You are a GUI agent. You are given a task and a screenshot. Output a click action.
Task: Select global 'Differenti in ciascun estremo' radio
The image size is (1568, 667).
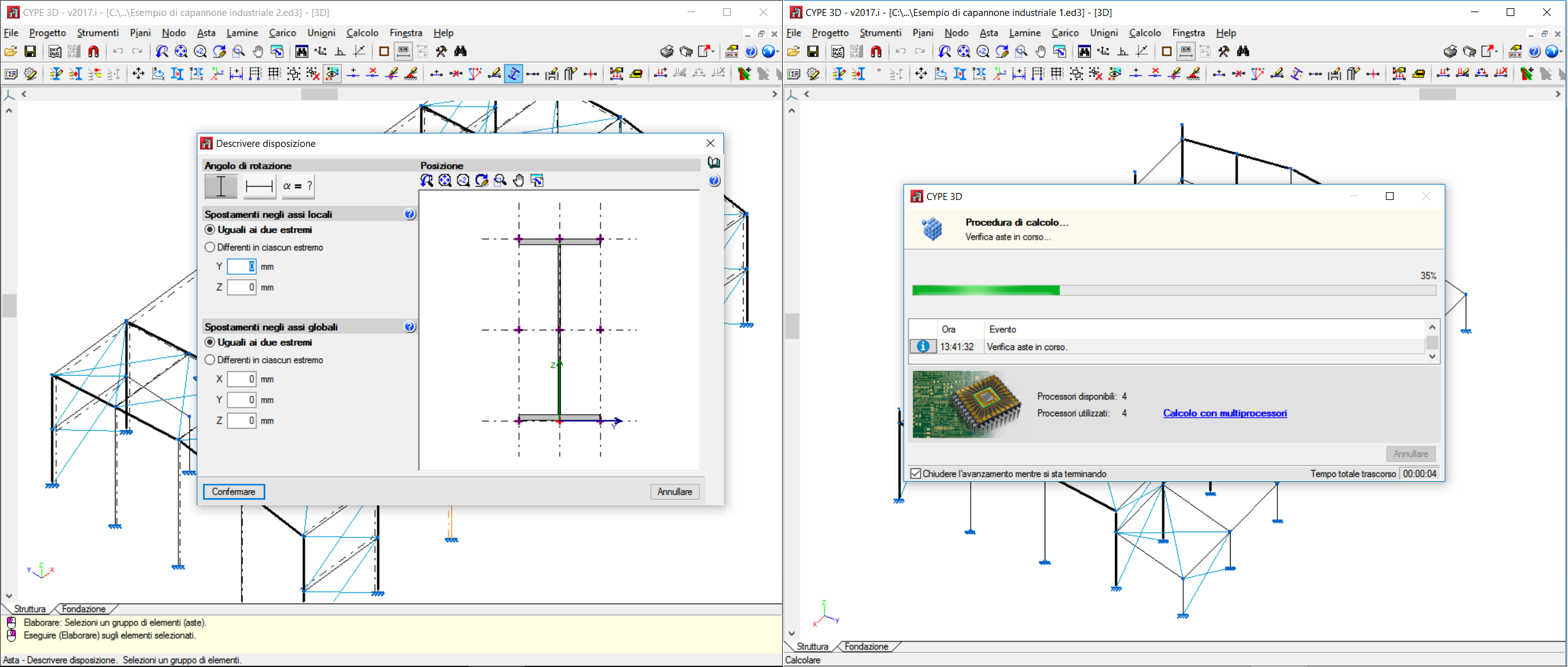pyautogui.click(x=210, y=360)
